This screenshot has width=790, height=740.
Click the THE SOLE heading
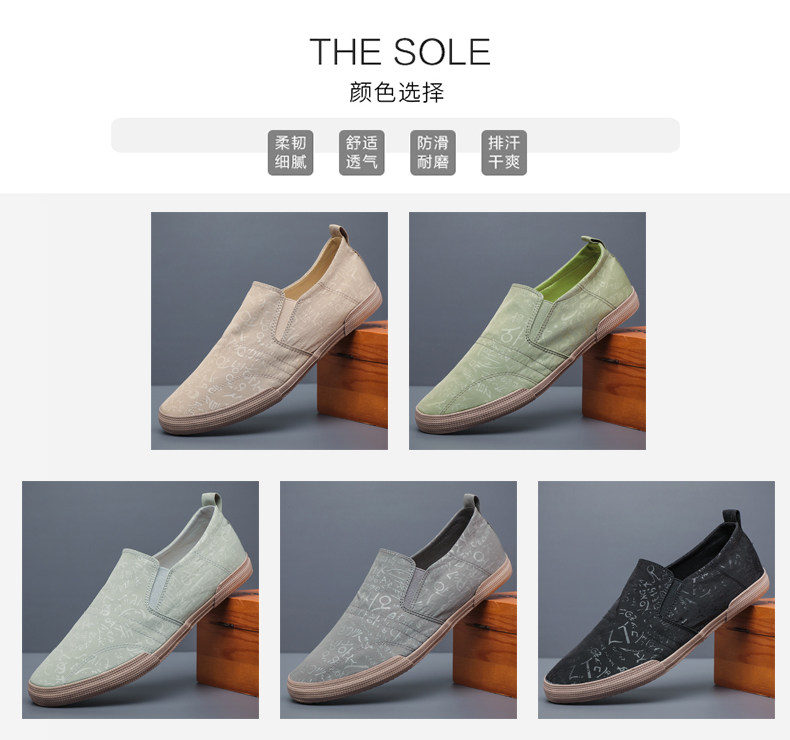click(x=400, y=51)
